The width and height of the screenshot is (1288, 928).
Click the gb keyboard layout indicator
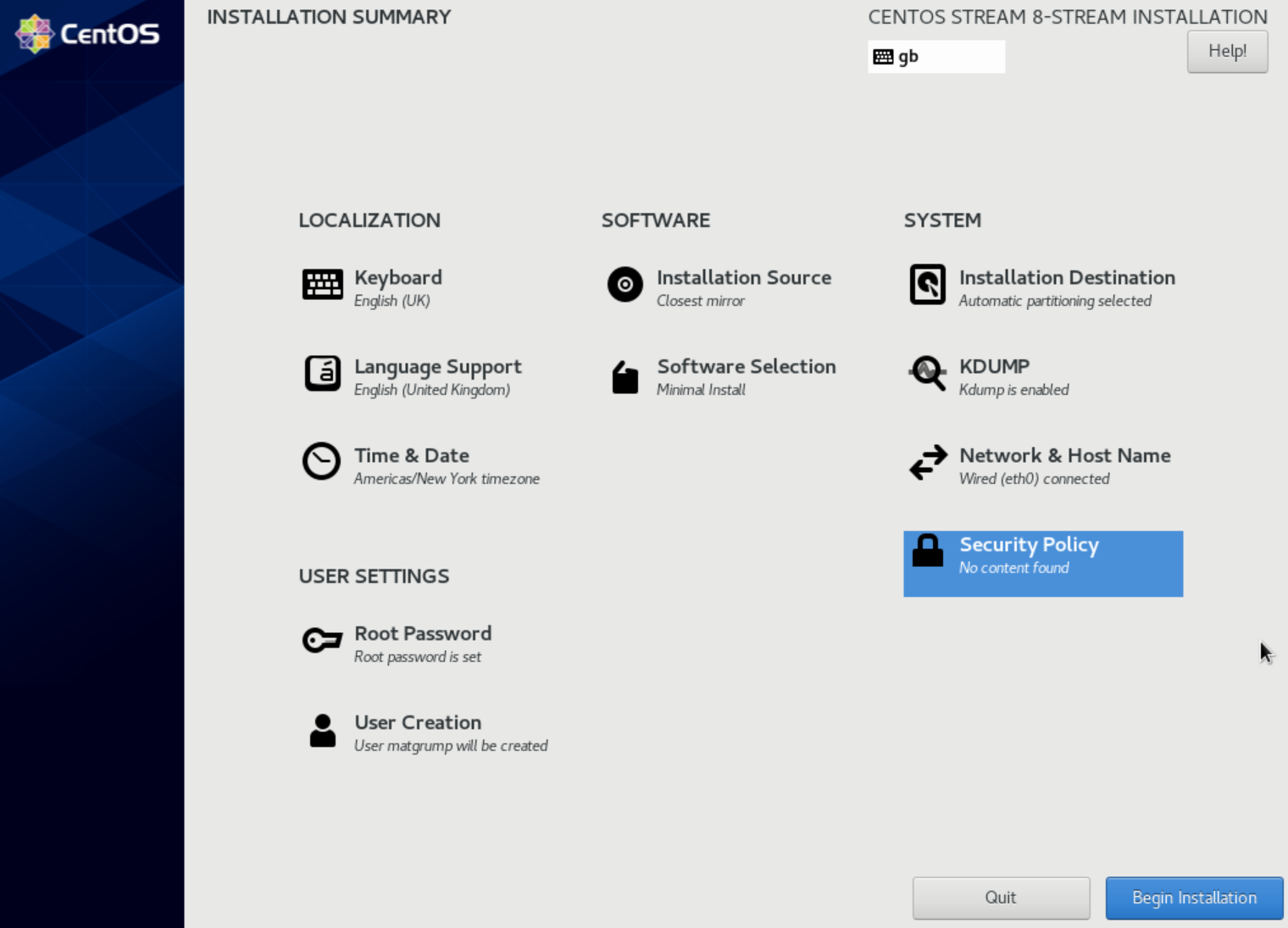click(x=936, y=57)
